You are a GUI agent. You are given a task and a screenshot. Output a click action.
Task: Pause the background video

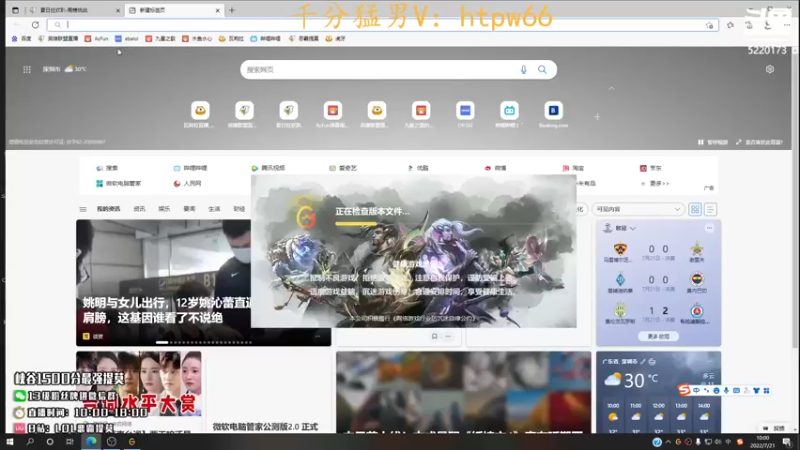713,142
